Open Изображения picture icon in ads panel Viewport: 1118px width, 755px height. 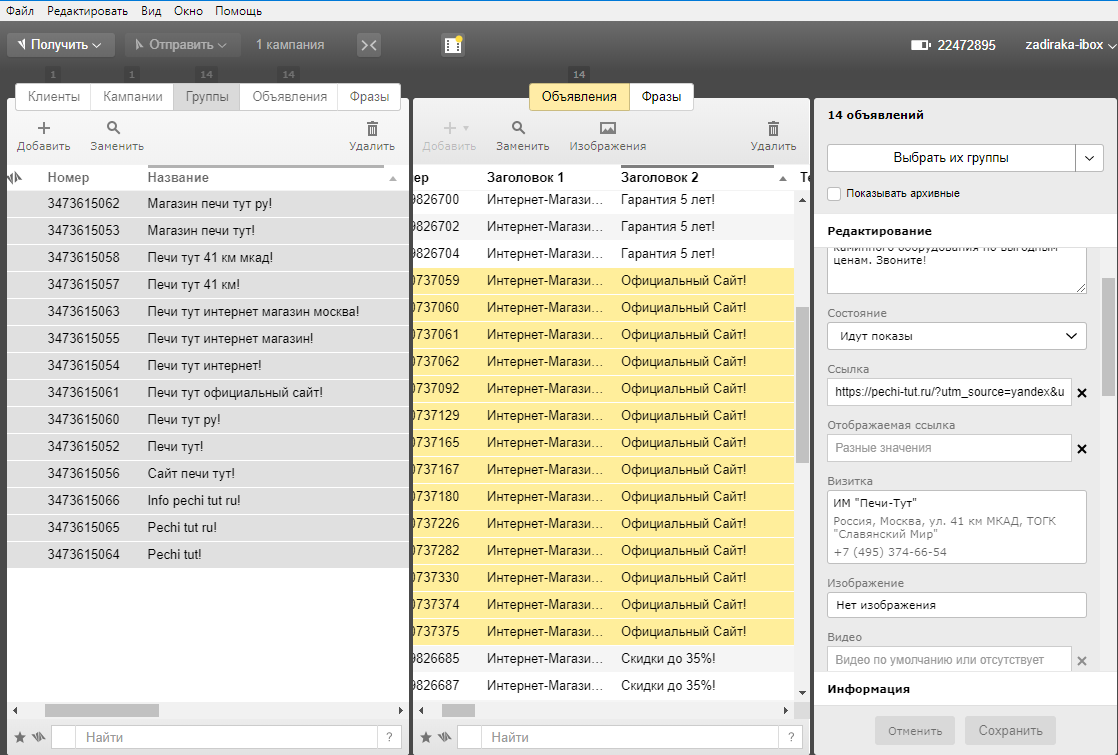(x=607, y=128)
